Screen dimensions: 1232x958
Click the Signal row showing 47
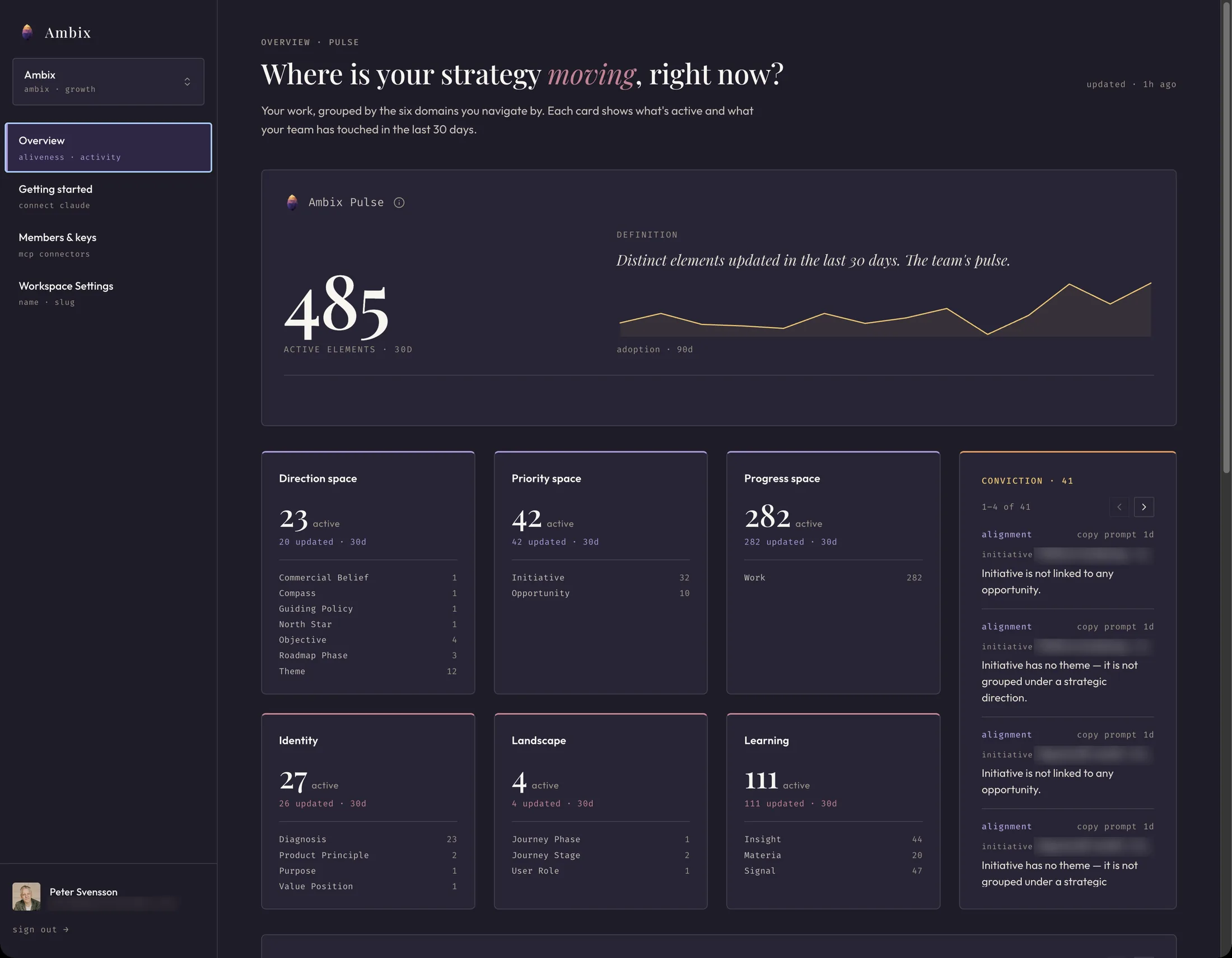[x=833, y=871]
